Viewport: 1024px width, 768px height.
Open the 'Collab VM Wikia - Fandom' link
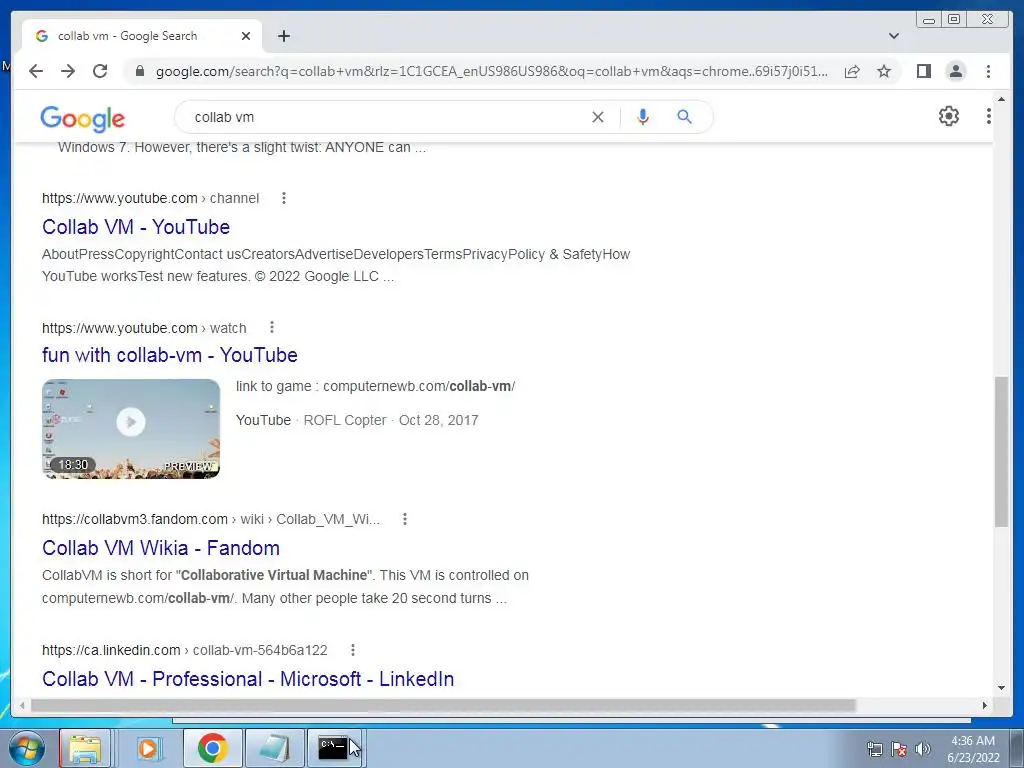[x=161, y=548]
